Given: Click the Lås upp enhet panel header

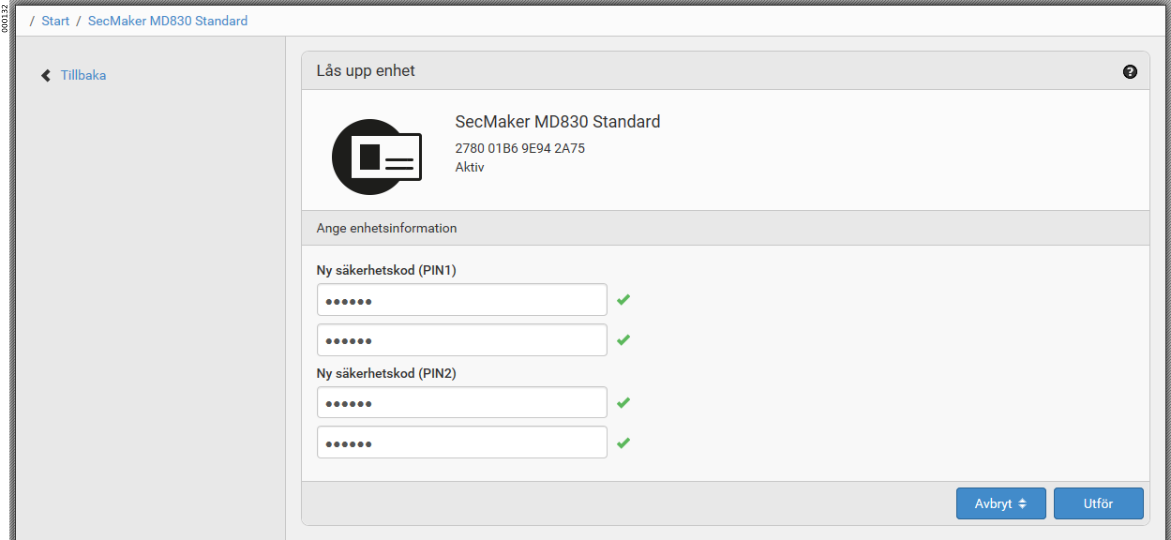Looking at the screenshot, I should point(366,71).
